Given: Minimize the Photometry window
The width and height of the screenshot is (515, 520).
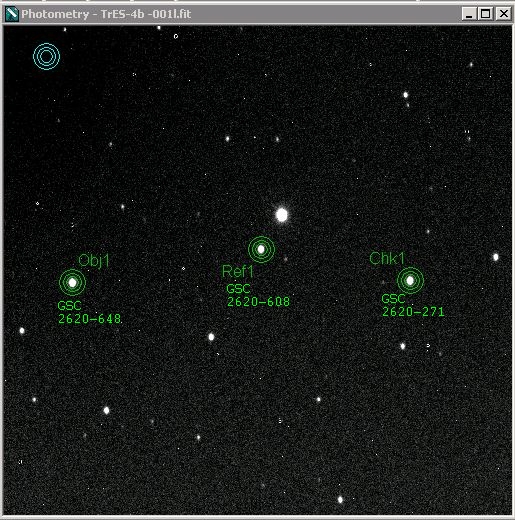Looking at the screenshot, I should coord(469,14).
